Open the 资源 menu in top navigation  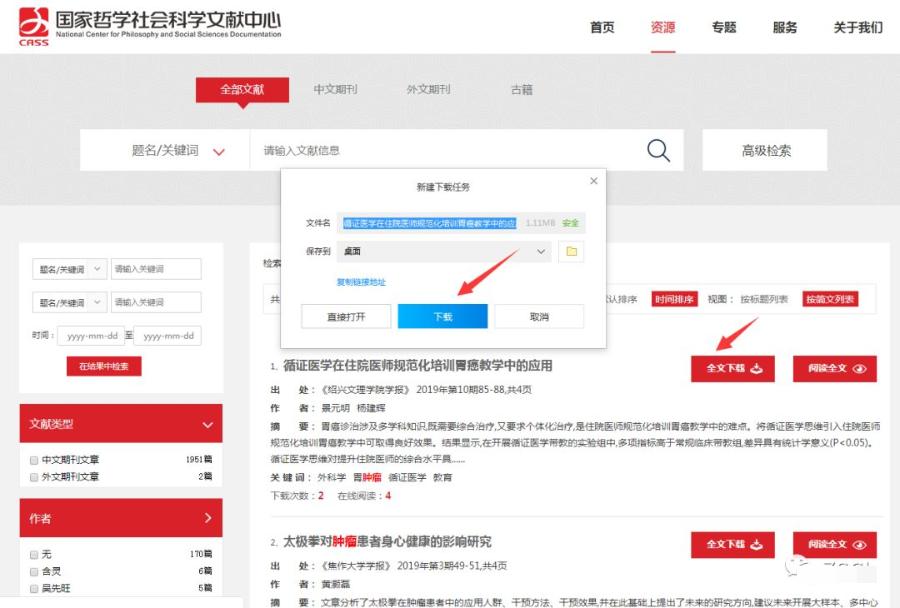(x=662, y=28)
